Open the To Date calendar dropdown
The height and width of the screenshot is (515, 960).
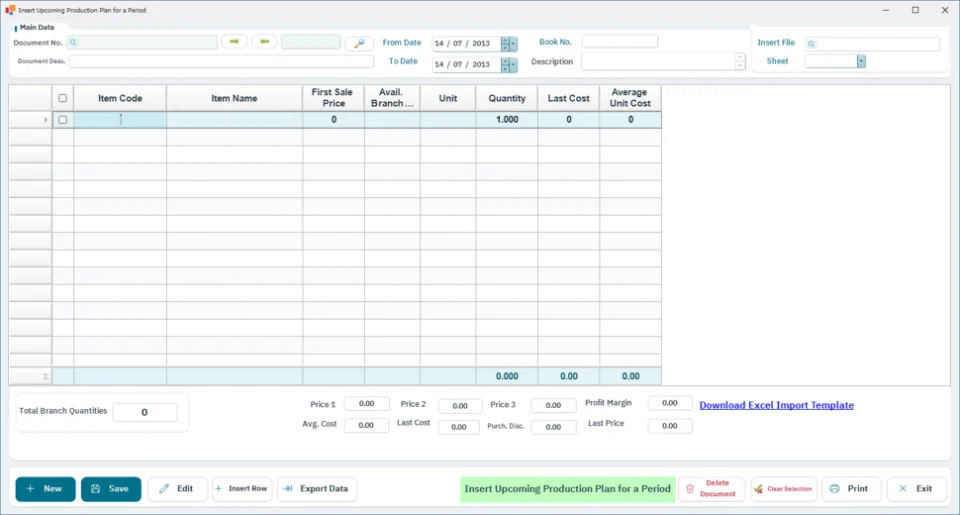tap(513, 64)
